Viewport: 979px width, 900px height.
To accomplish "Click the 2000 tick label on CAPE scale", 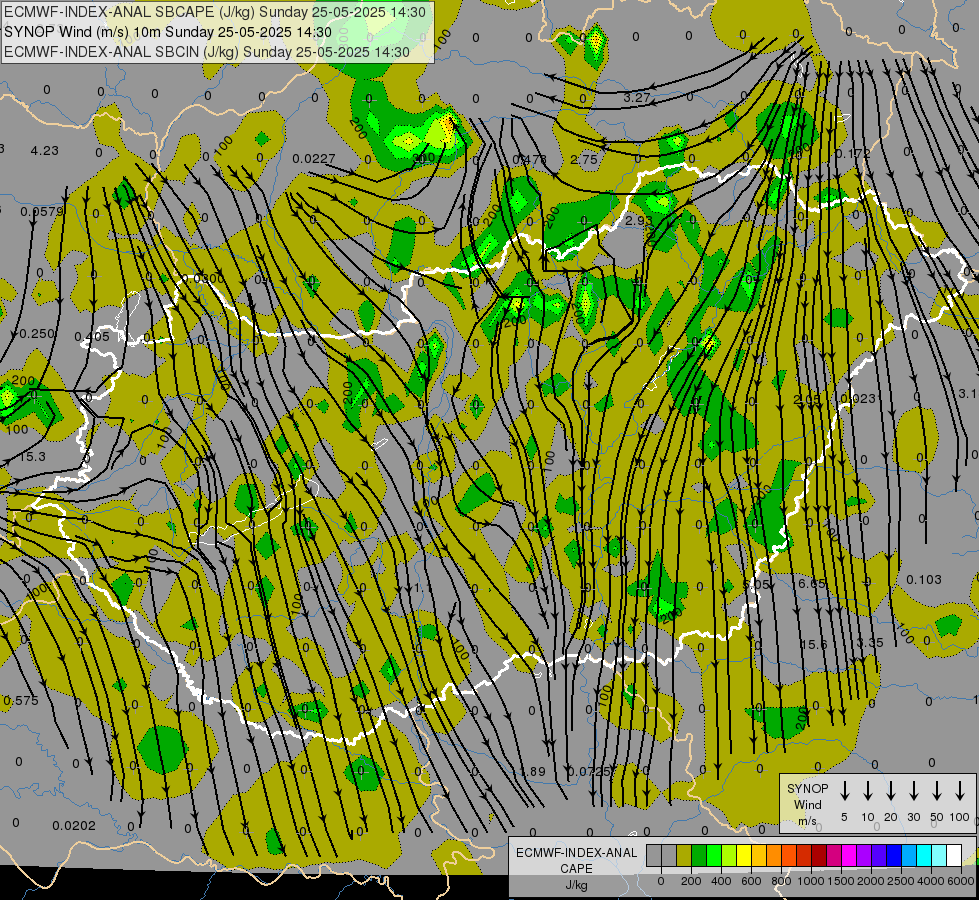I will coord(870,881).
